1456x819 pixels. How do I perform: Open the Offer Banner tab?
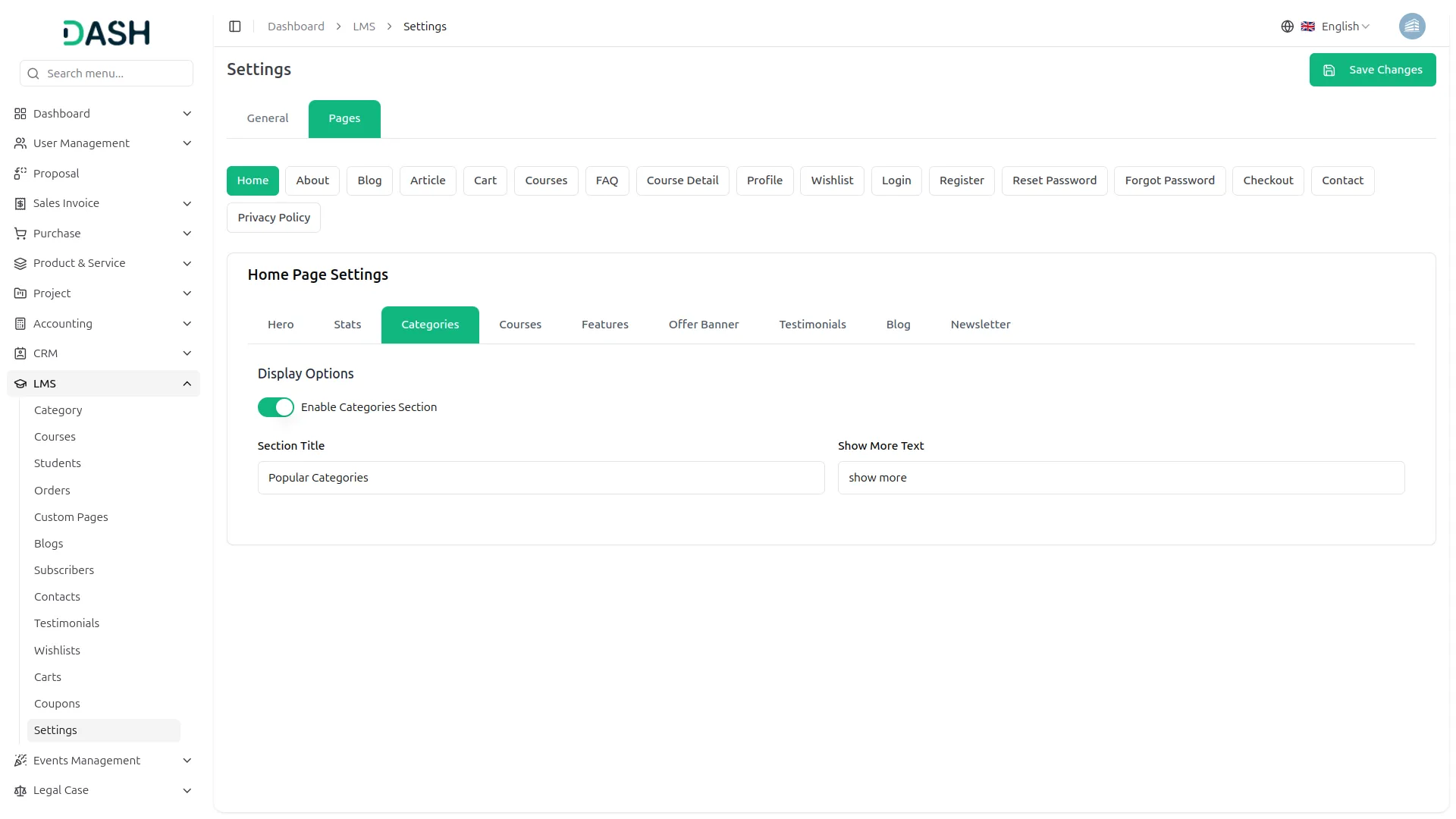[703, 325]
